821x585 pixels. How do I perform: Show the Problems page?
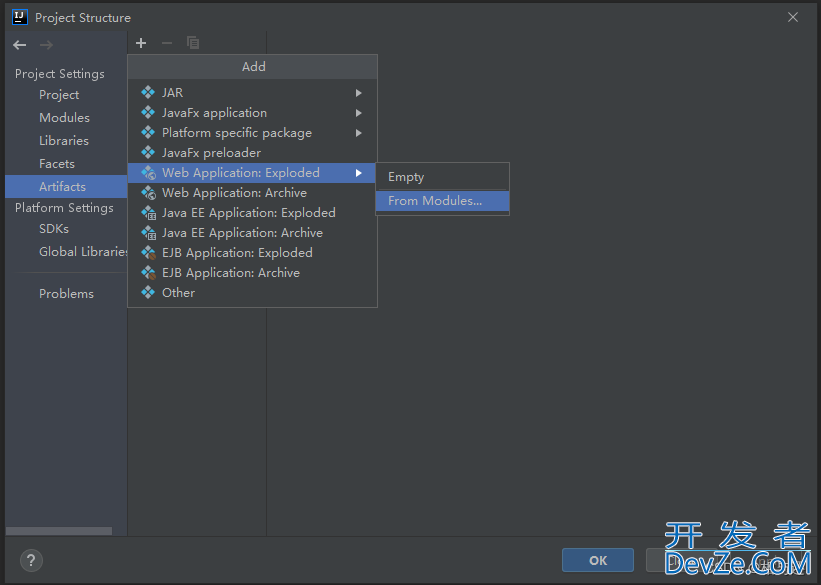coord(66,294)
